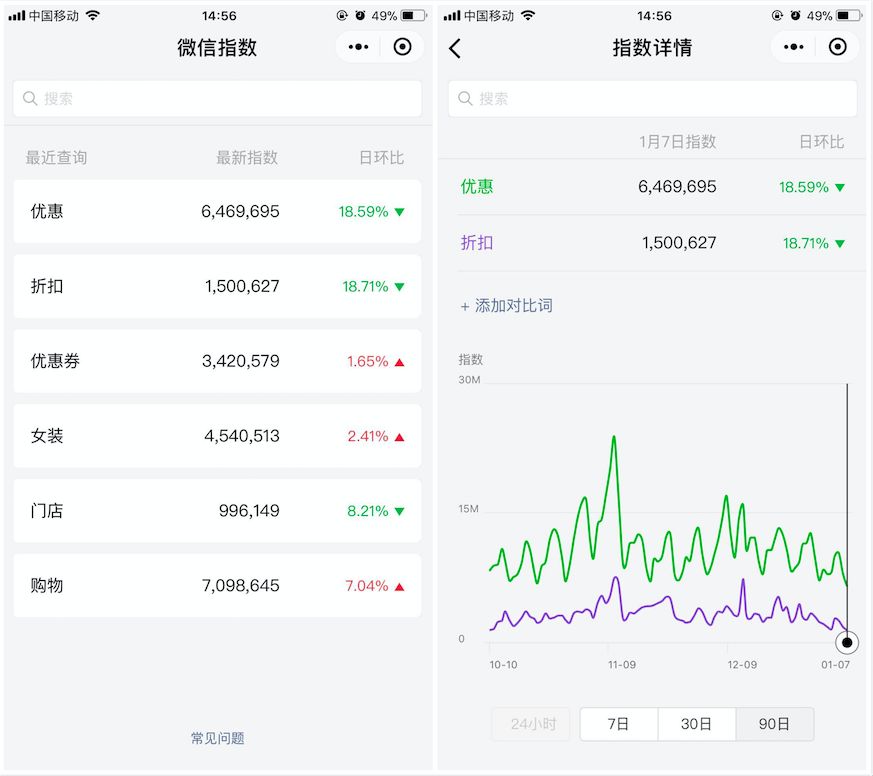Open the 折扣 row in recent queries list
This screenshot has width=873, height=776.
click(217, 286)
